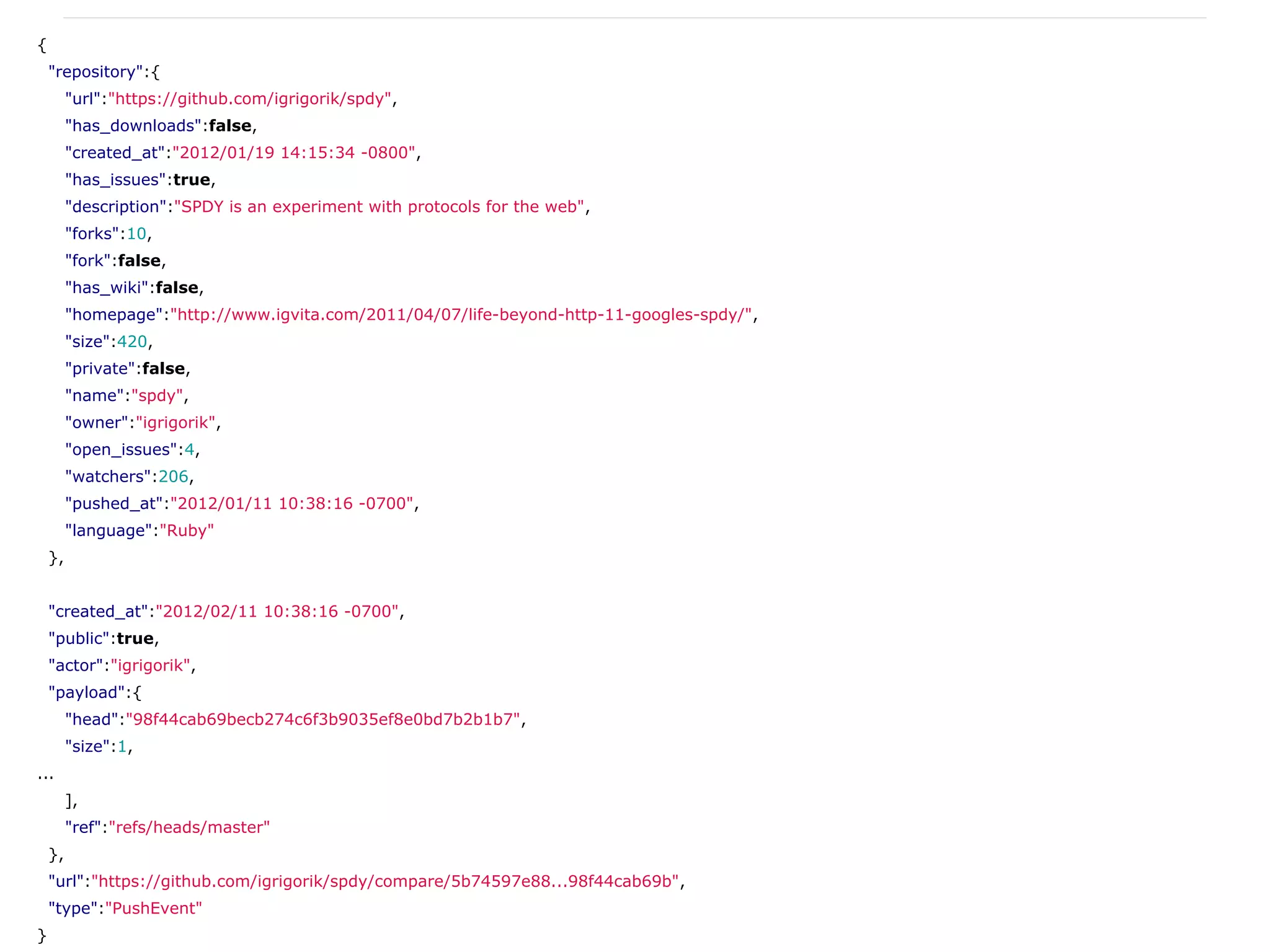Click the compare URL 5b74597e88...98f44cab69b

click(x=386, y=881)
